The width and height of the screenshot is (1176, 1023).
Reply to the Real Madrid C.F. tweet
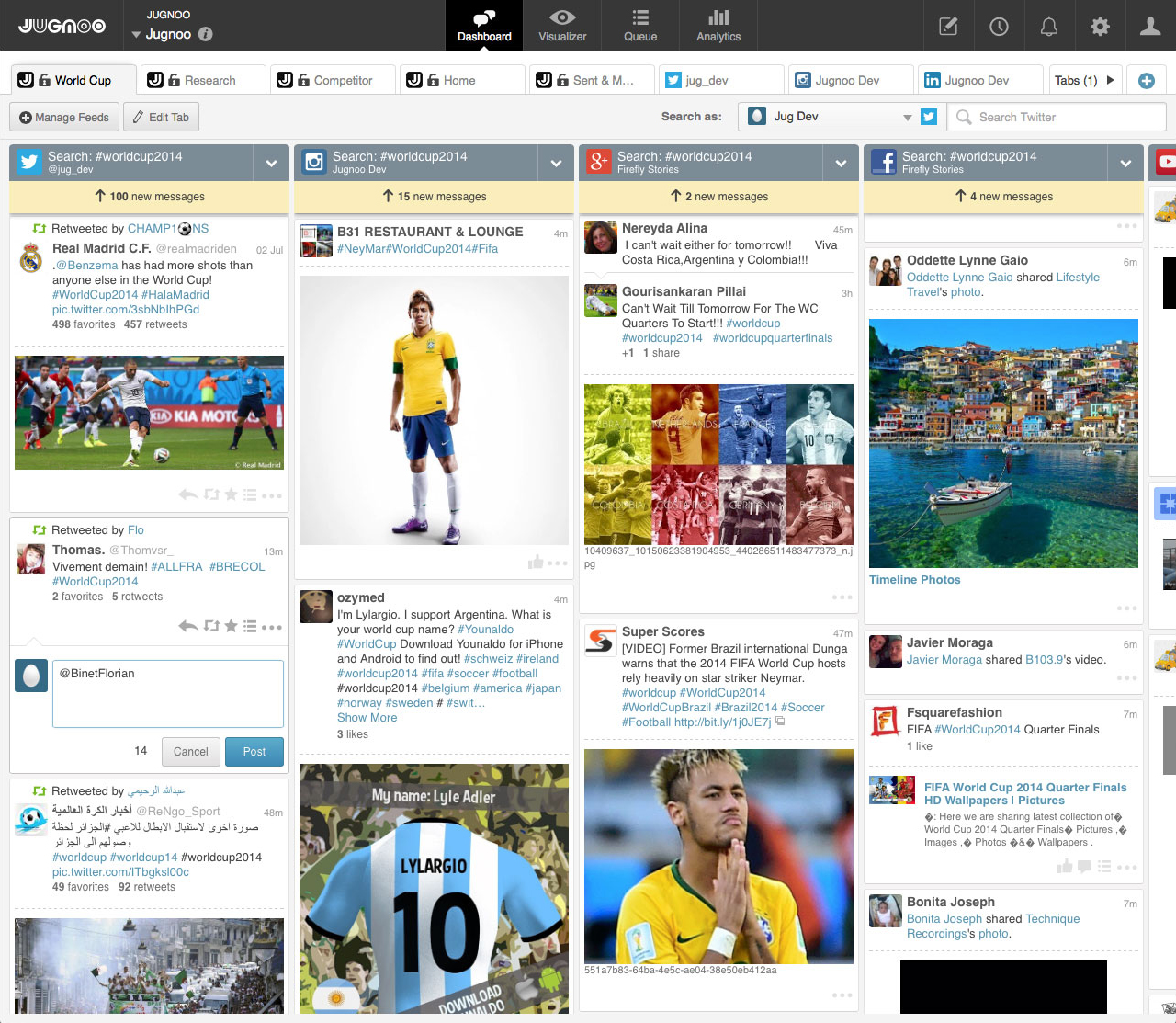[187, 494]
